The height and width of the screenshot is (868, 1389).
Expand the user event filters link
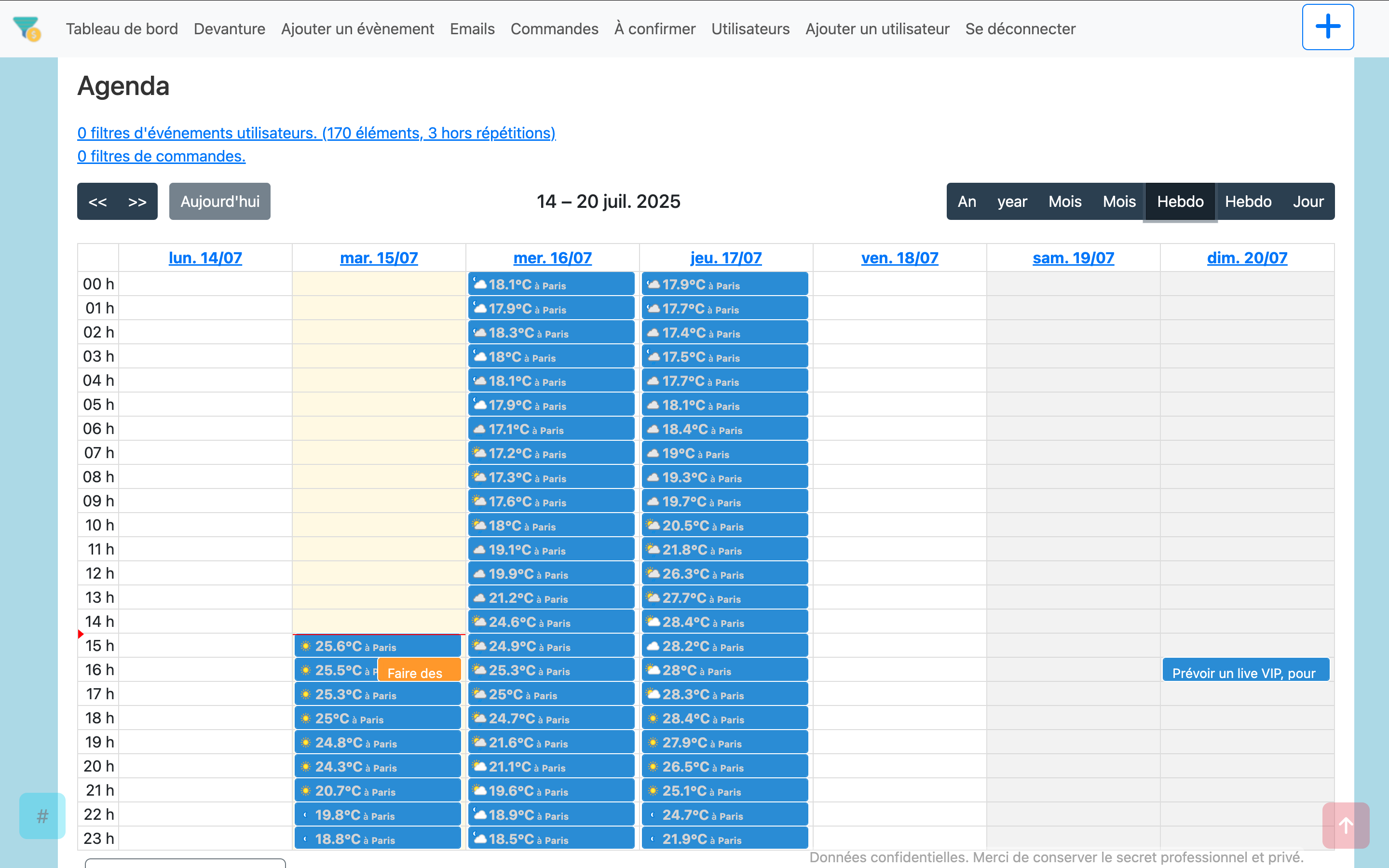[316, 133]
